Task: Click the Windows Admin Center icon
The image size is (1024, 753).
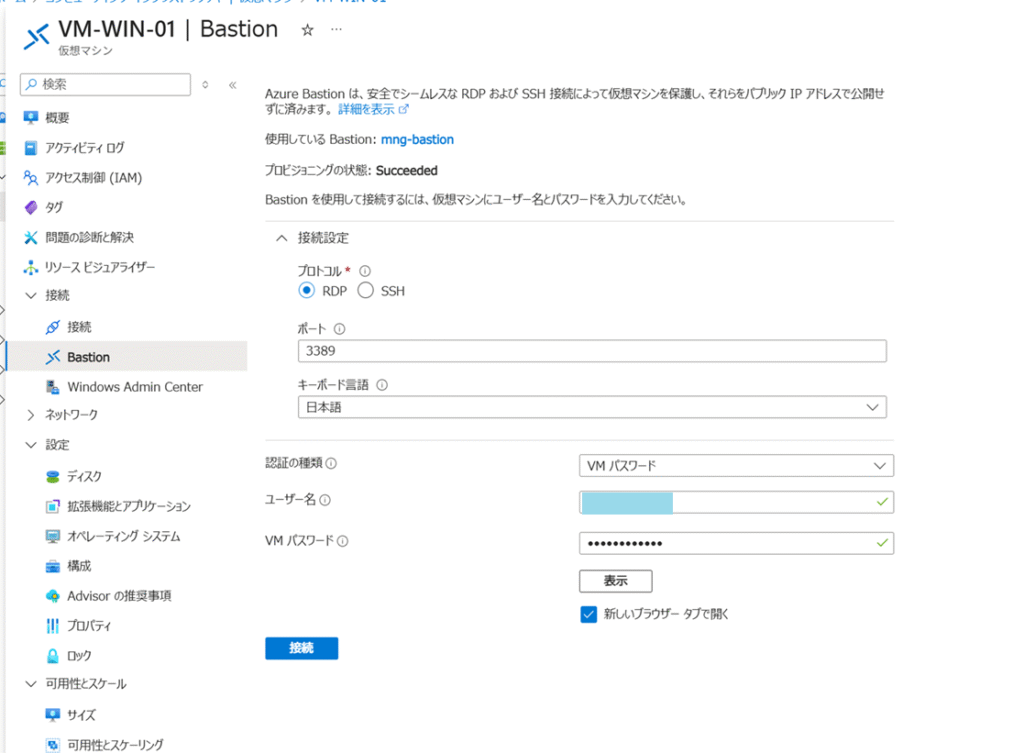Action: tap(53, 387)
